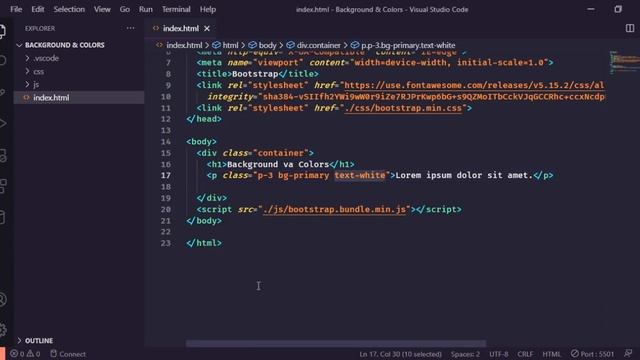Open the Explorer activity bar icon
The width and height of the screenshot is (640, 360).
click(x=2, y=31)
